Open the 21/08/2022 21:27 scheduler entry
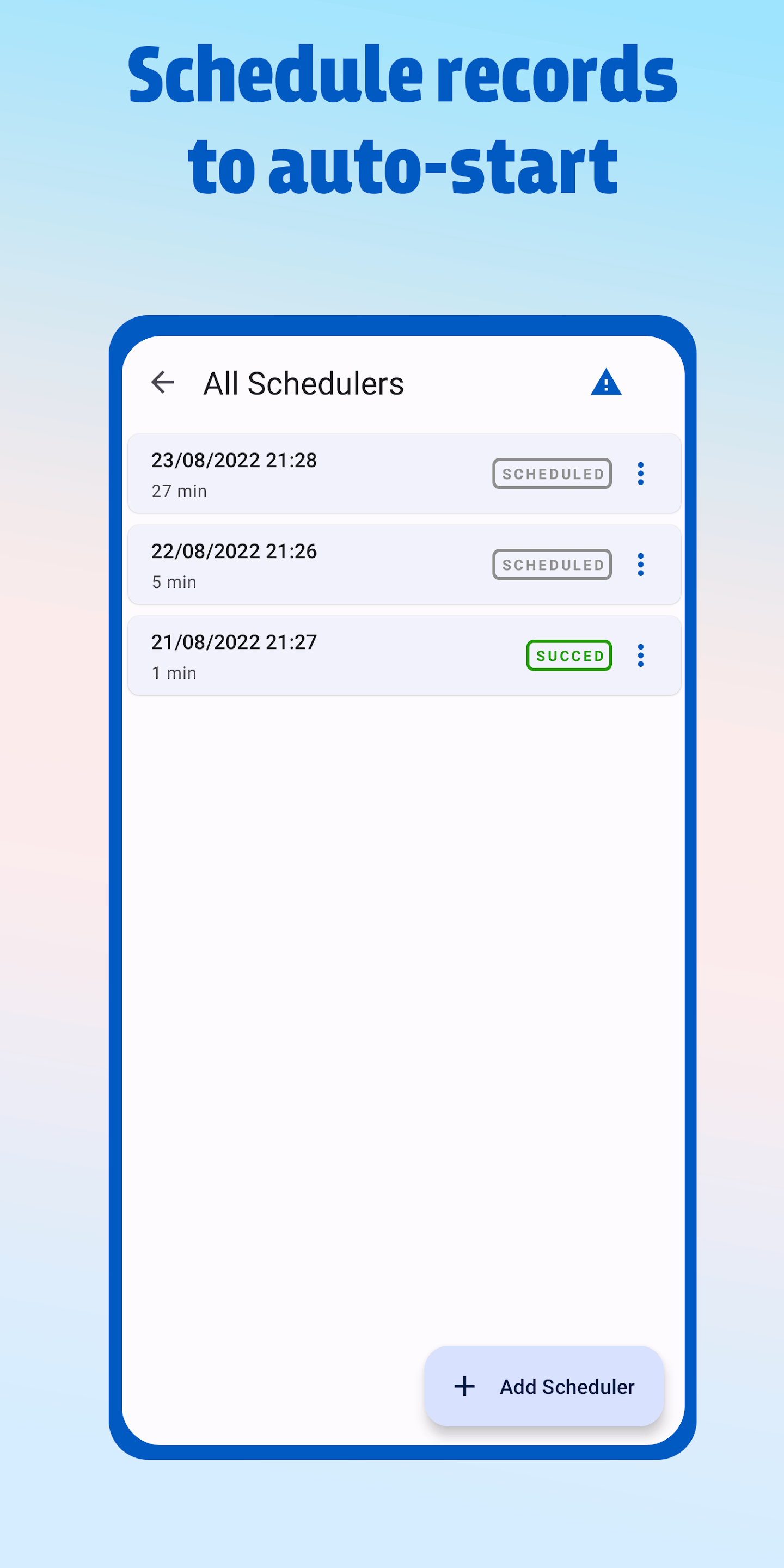This screenshot has width=784, height=1568. tap(404, 656)
